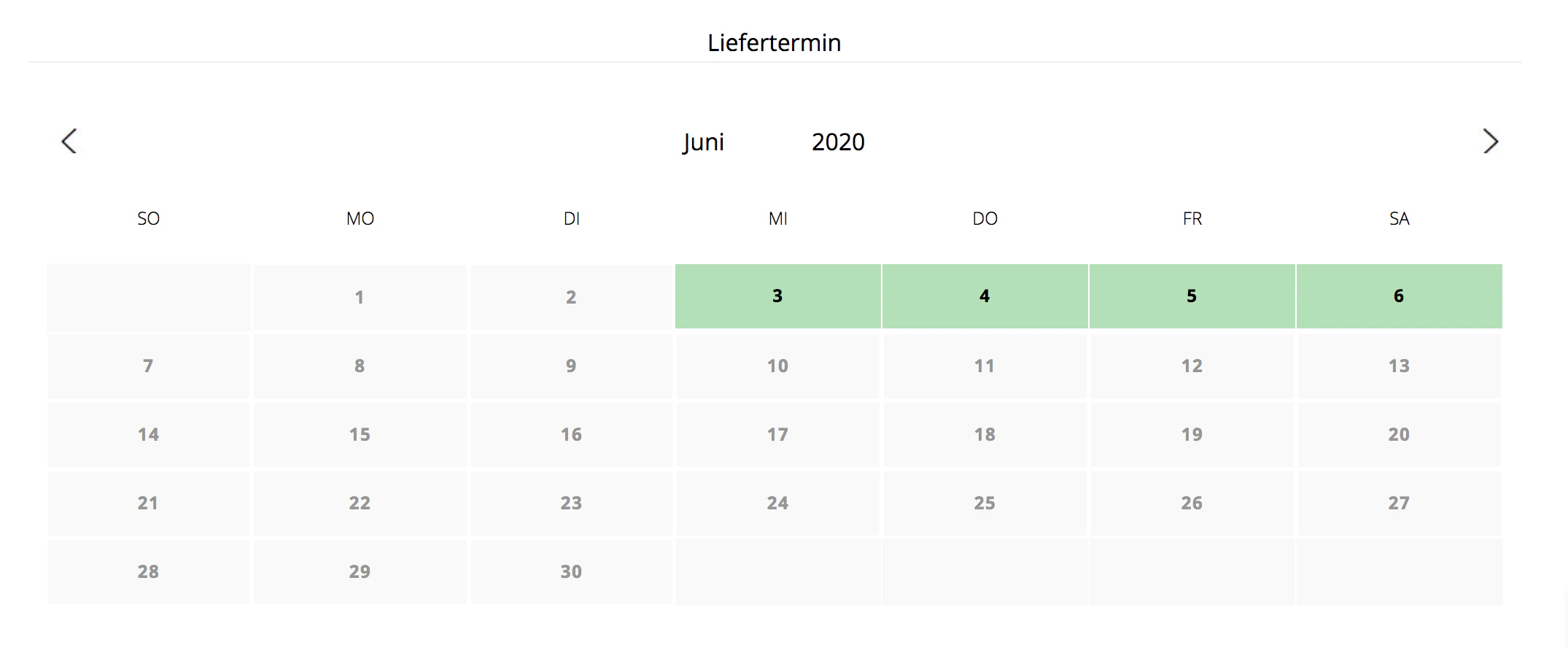Select the 15th of June
This screenshot has width=1568, height=648.
point(360,434)
